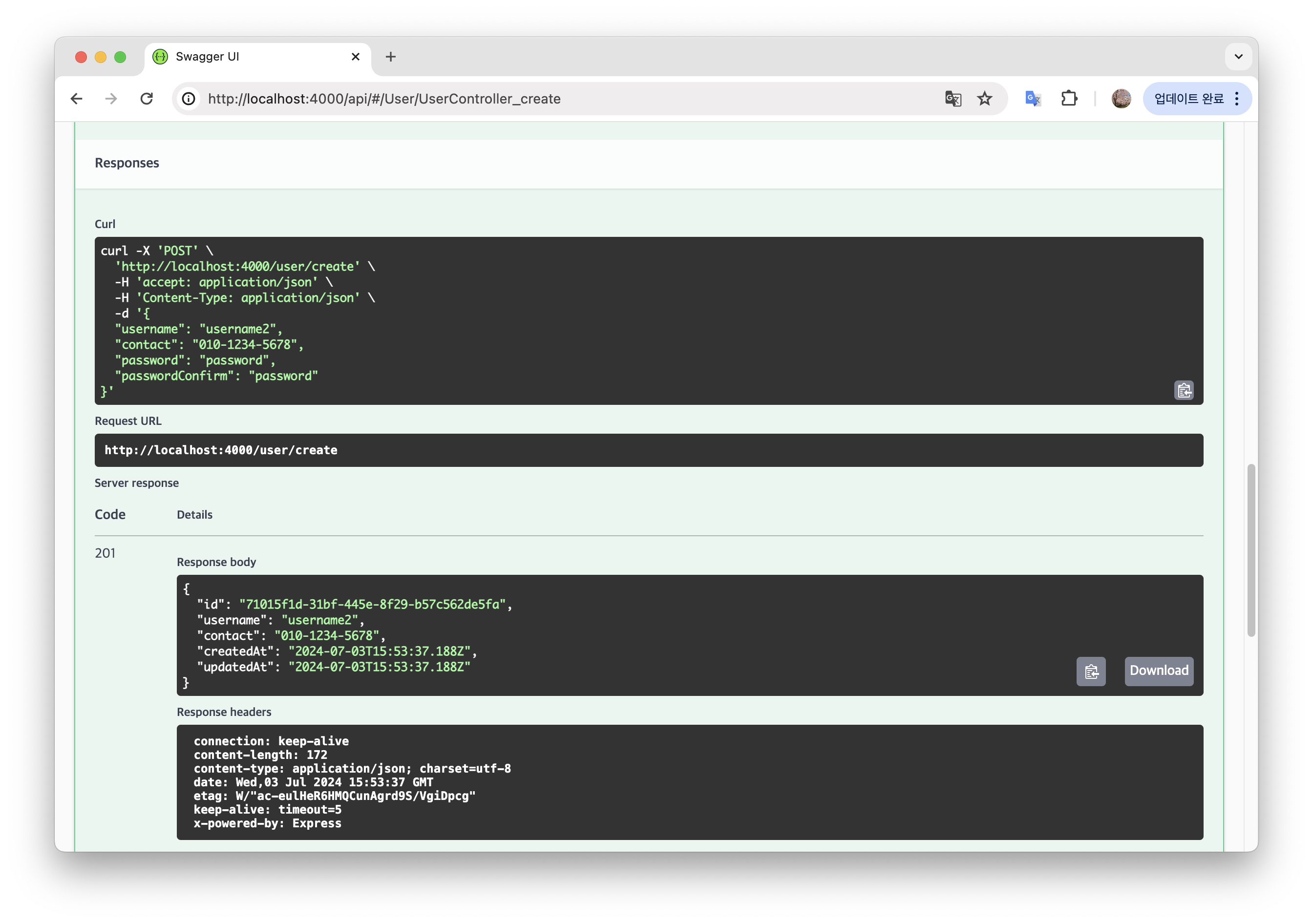Click the Server response label

tap(137, 483)
